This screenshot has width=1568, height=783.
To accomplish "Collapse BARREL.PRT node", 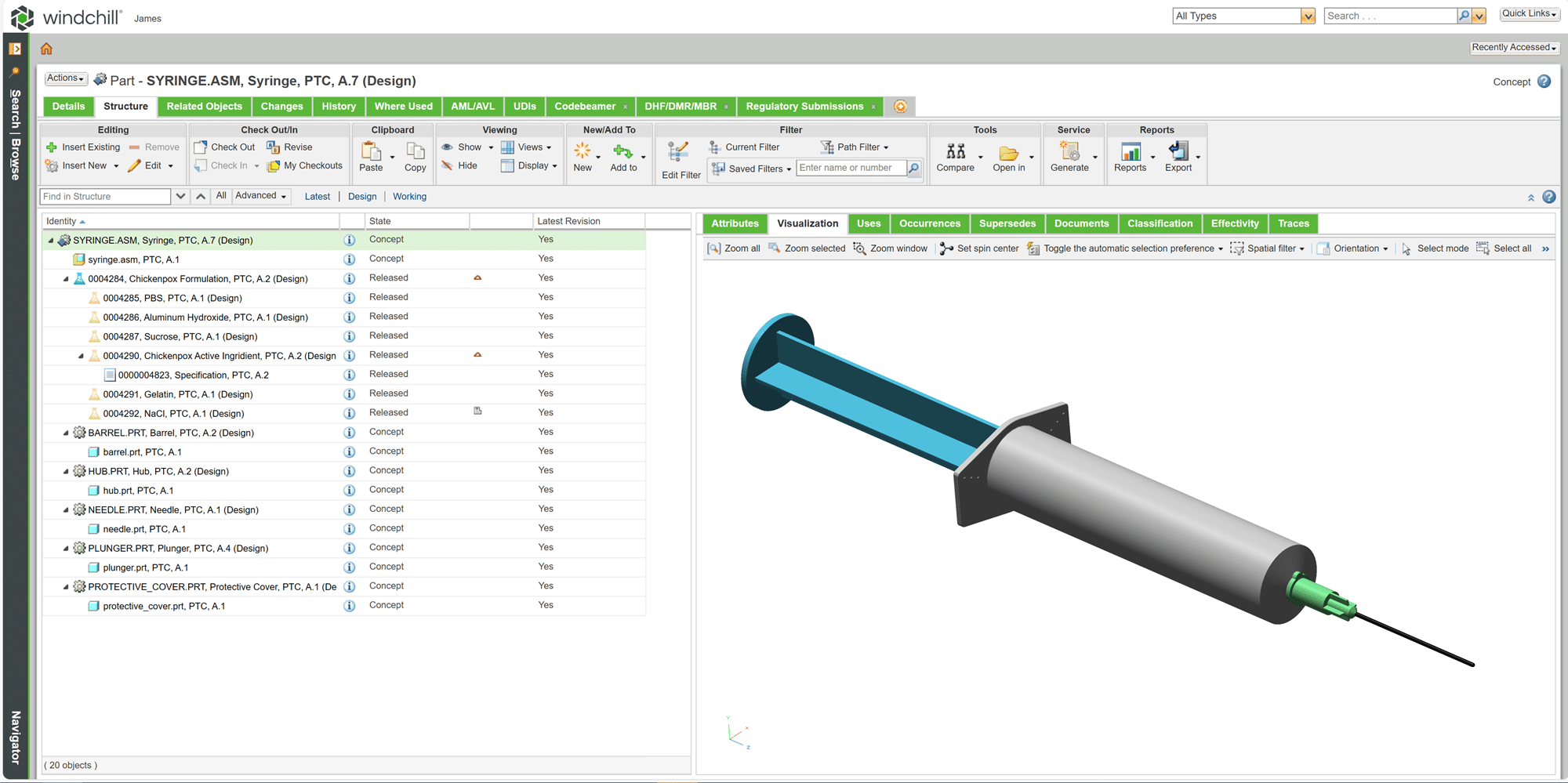I will [66, 433].
